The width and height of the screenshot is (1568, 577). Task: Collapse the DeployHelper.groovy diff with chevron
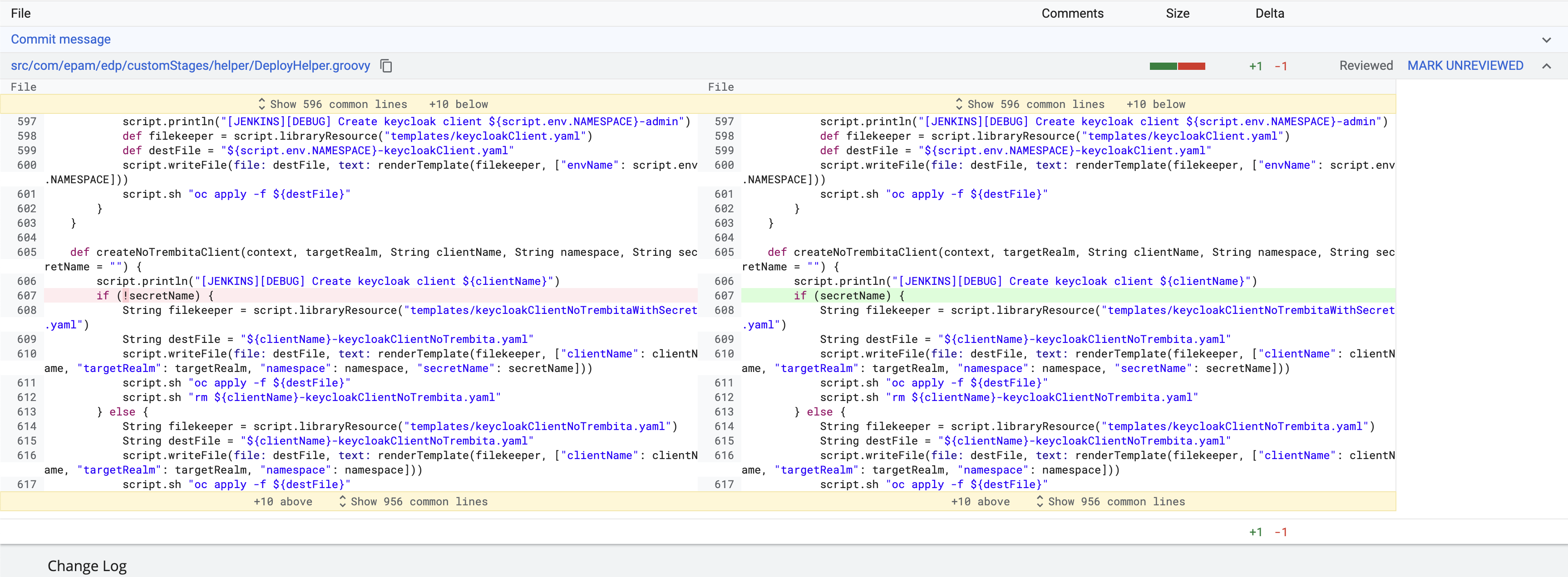[x=1546, y=66]
